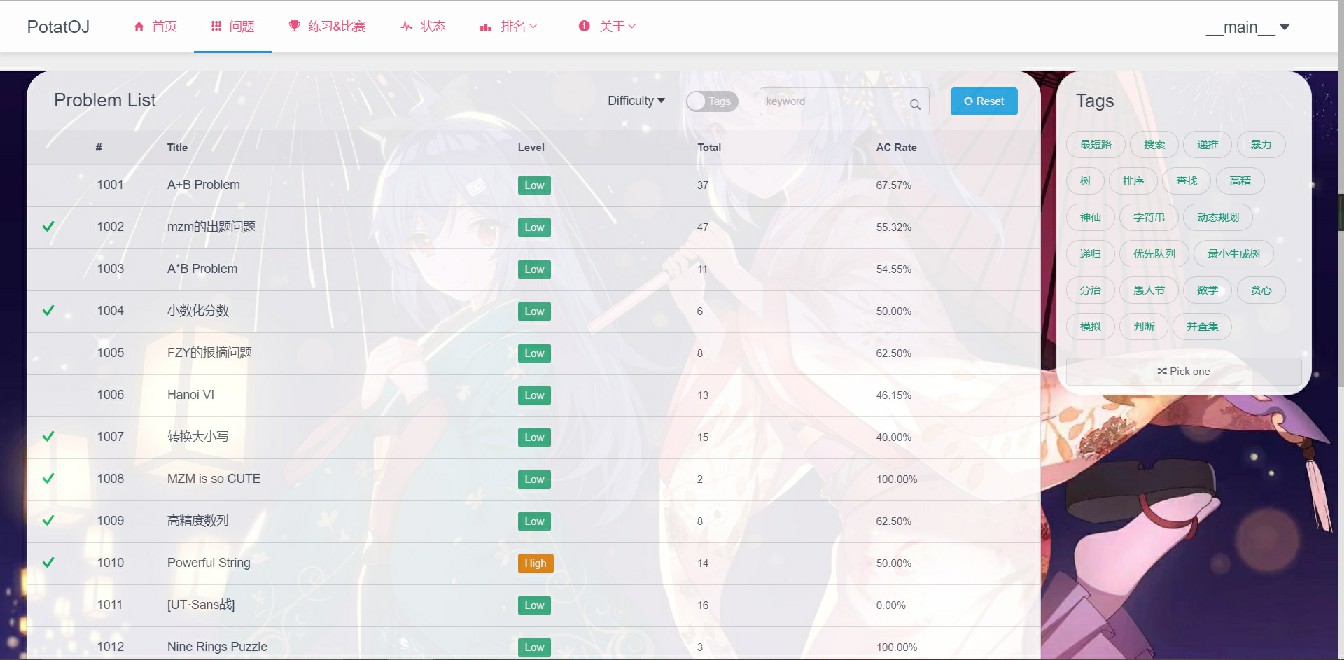Screen dimensions: 1344x660
Task: Select the 最小生成树 tag
Action: pyautogui.click(x=1233, y=254)
